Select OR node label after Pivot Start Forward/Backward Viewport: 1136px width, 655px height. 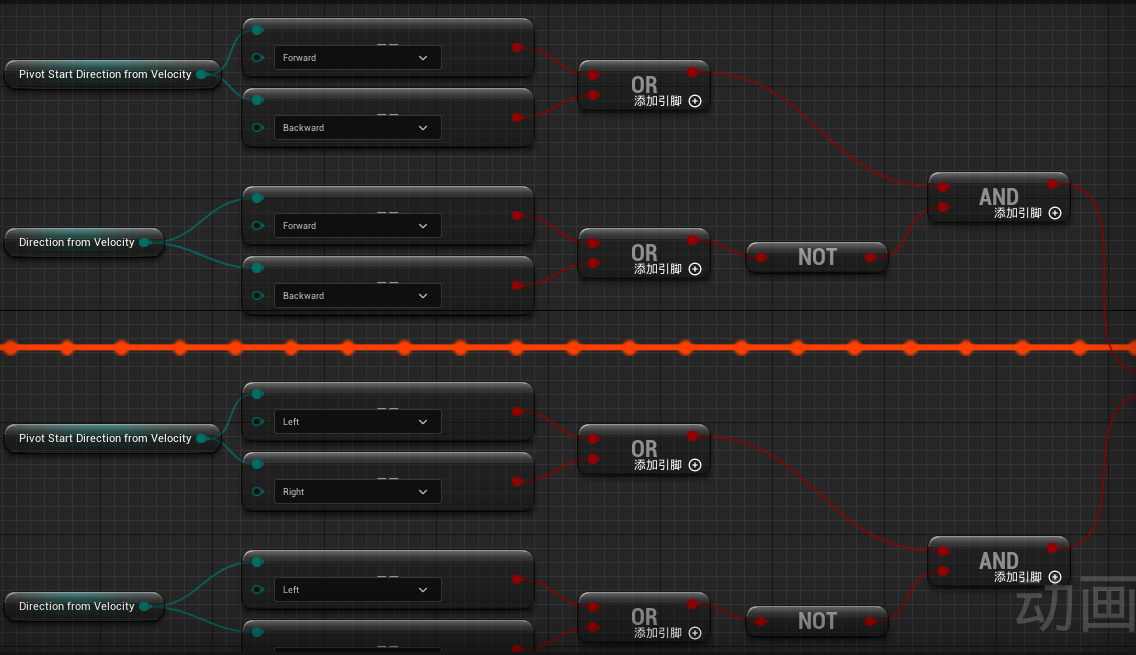coord(644,85)
